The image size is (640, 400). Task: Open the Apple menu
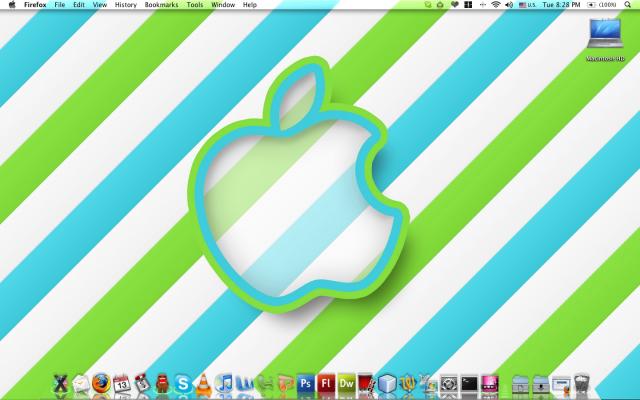[x=12, y=5]
